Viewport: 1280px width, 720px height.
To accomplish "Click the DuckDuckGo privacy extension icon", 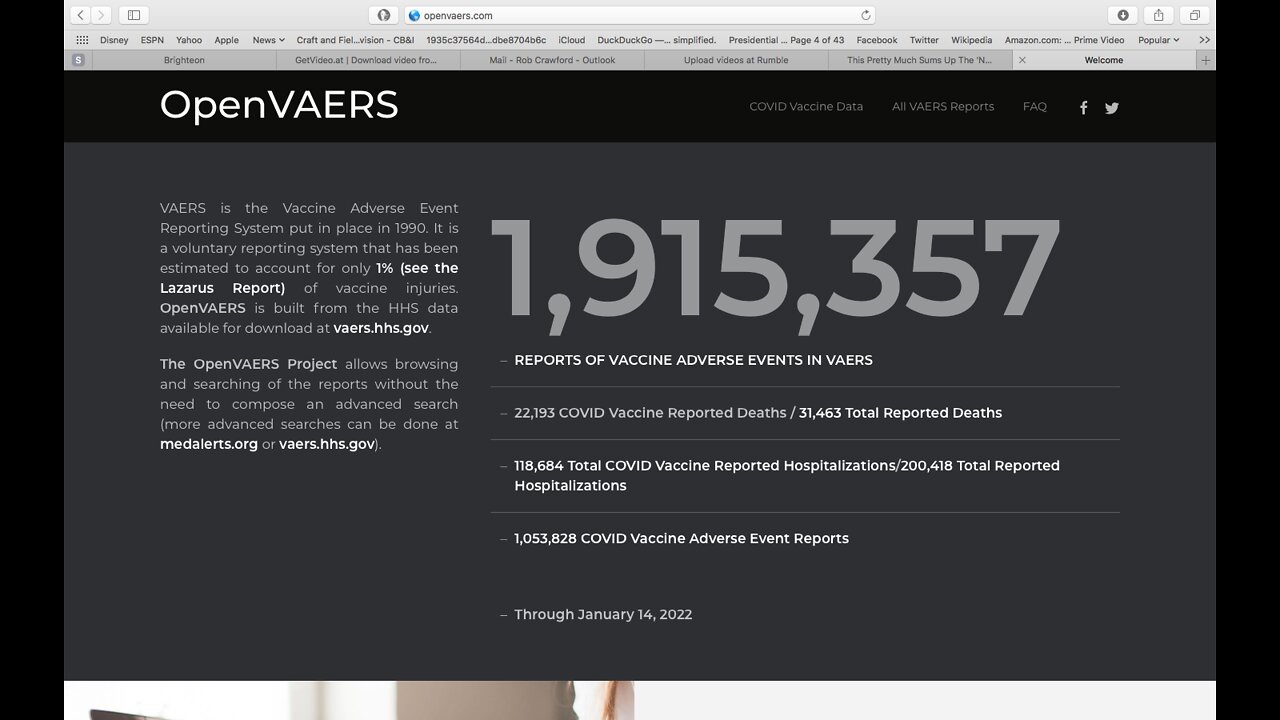I will click(x=383, y=15).
